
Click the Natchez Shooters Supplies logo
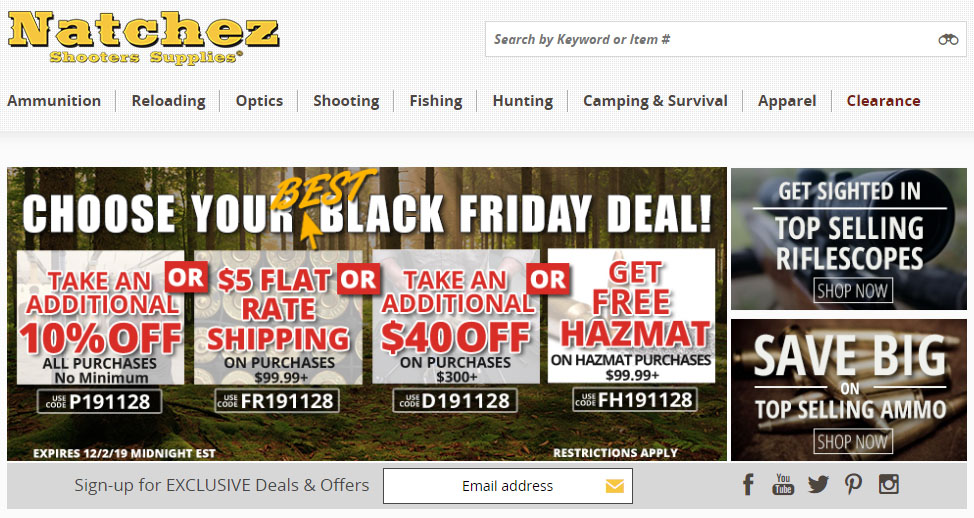(143, 38)
